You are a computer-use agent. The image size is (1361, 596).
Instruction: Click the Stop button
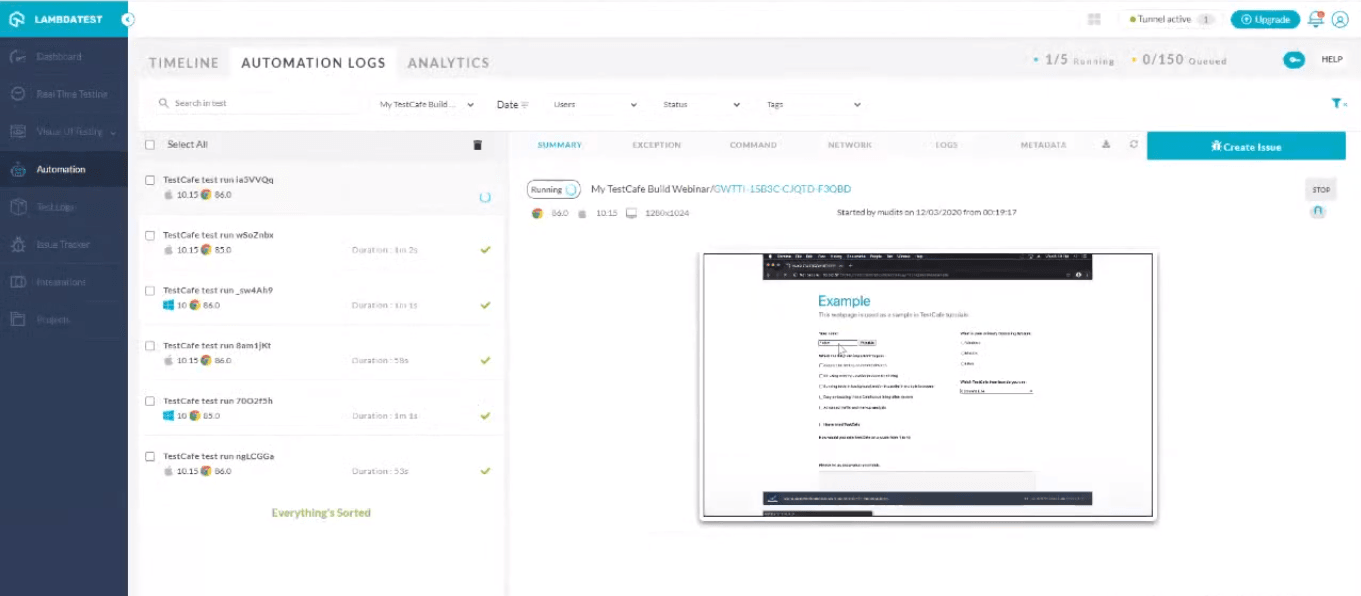pos(1320,189)
